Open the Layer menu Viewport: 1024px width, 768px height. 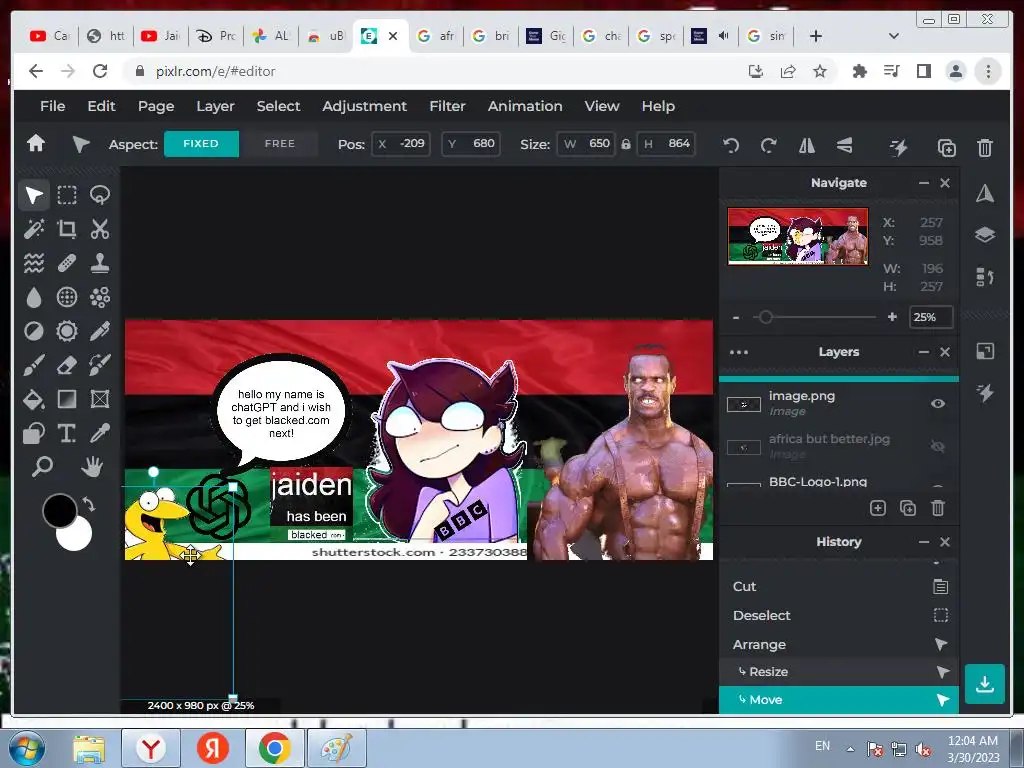click(x=216, y=106)
